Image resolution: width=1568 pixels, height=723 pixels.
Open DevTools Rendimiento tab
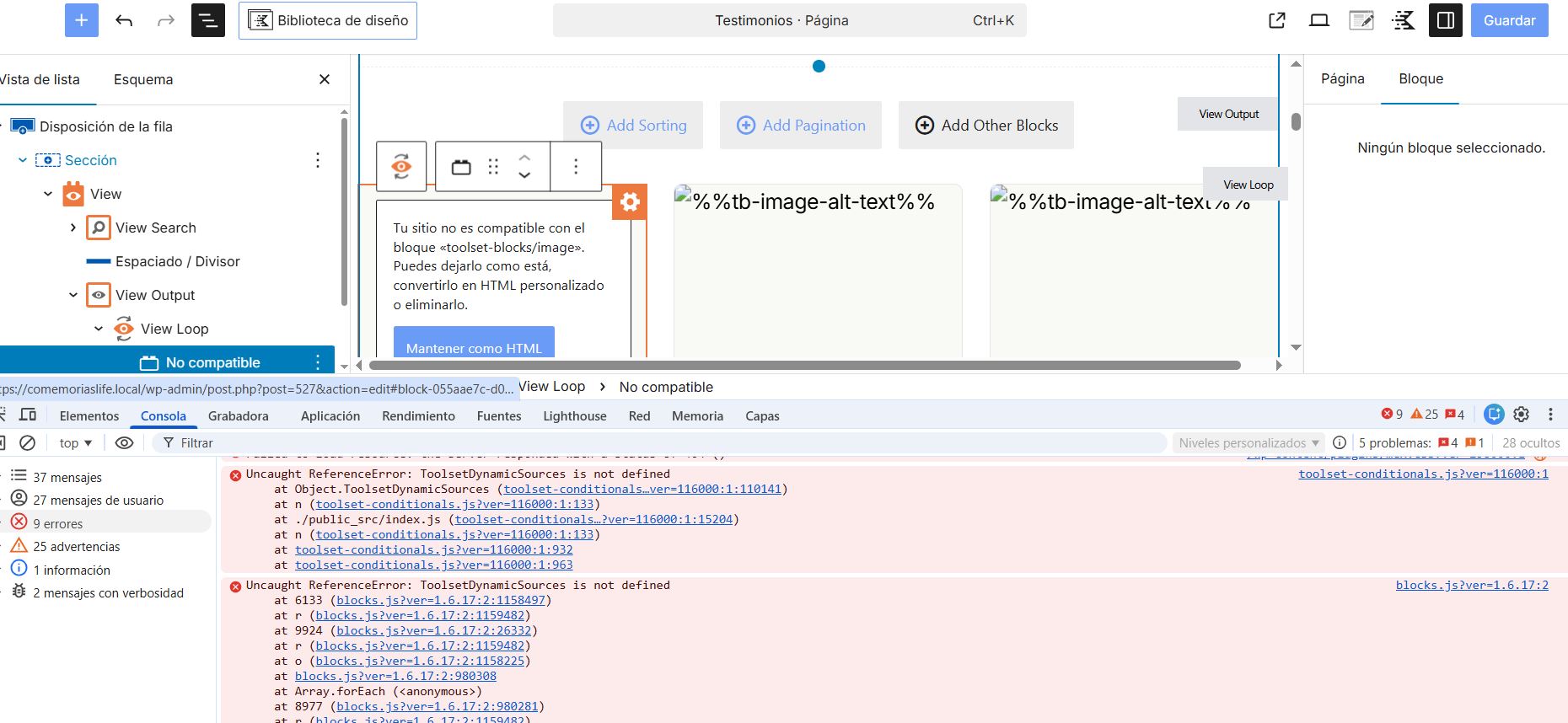coord(418,415)
